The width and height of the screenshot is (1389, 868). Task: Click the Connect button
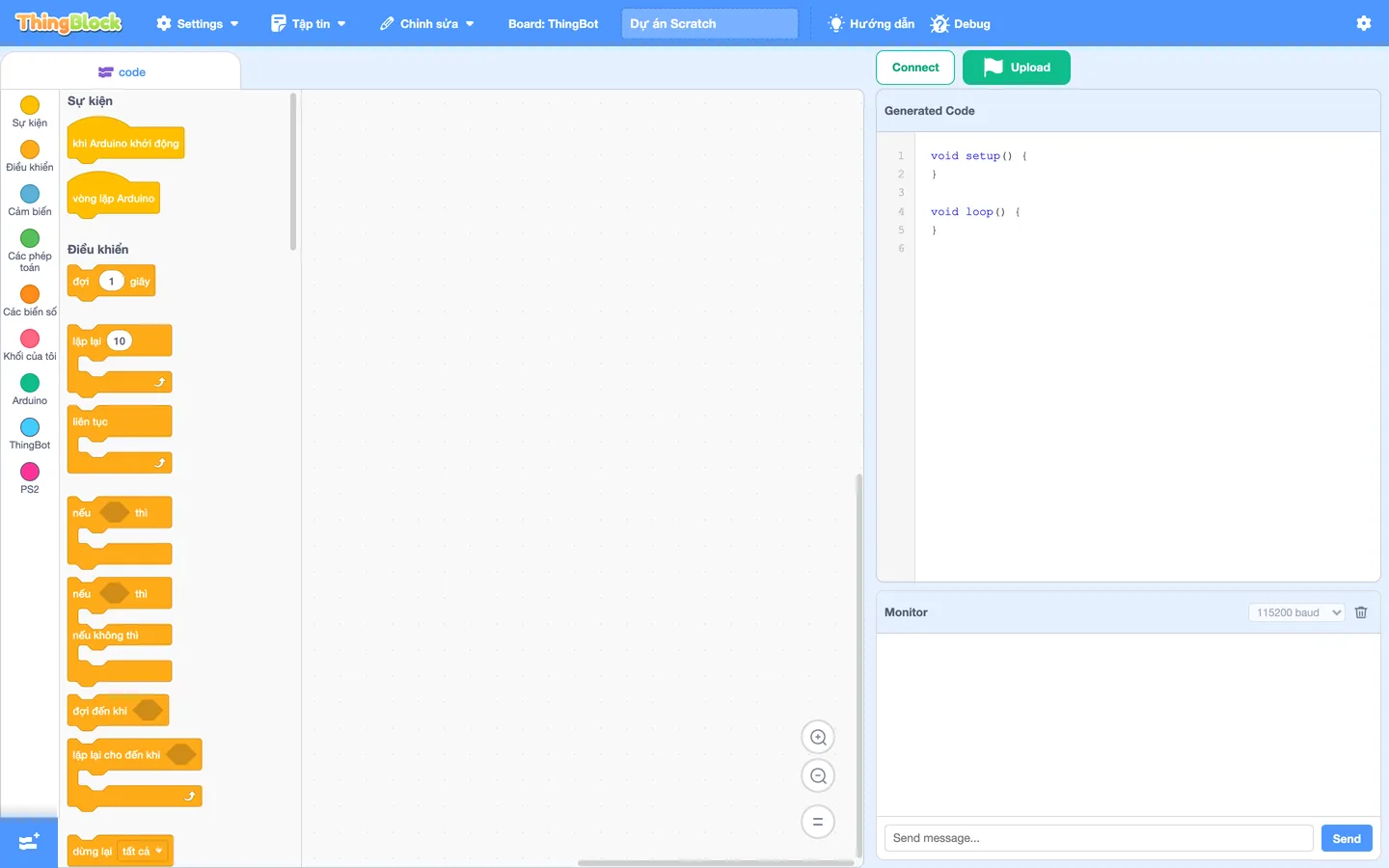point(915,68)
